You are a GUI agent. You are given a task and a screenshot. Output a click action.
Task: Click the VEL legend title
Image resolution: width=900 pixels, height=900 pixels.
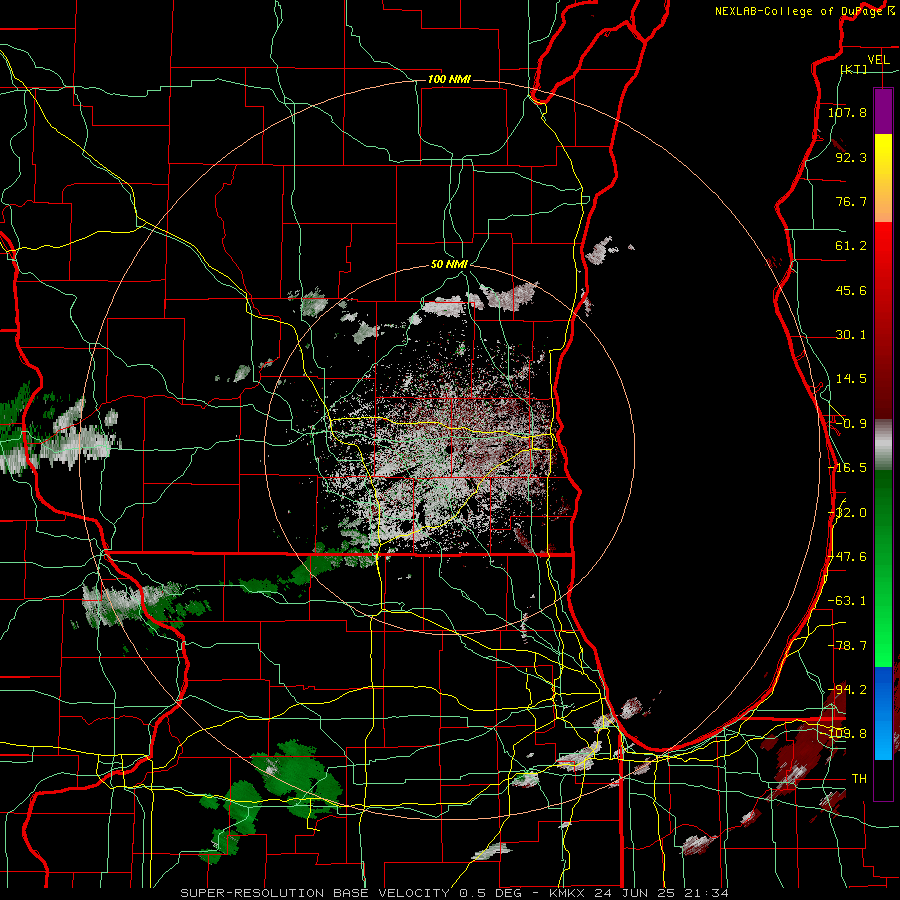[x=878, y=59]
